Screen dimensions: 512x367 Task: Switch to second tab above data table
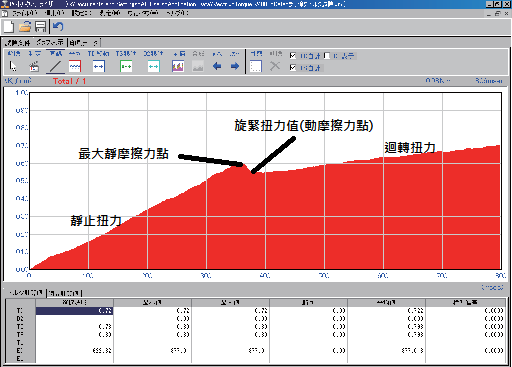pos(64,293)
